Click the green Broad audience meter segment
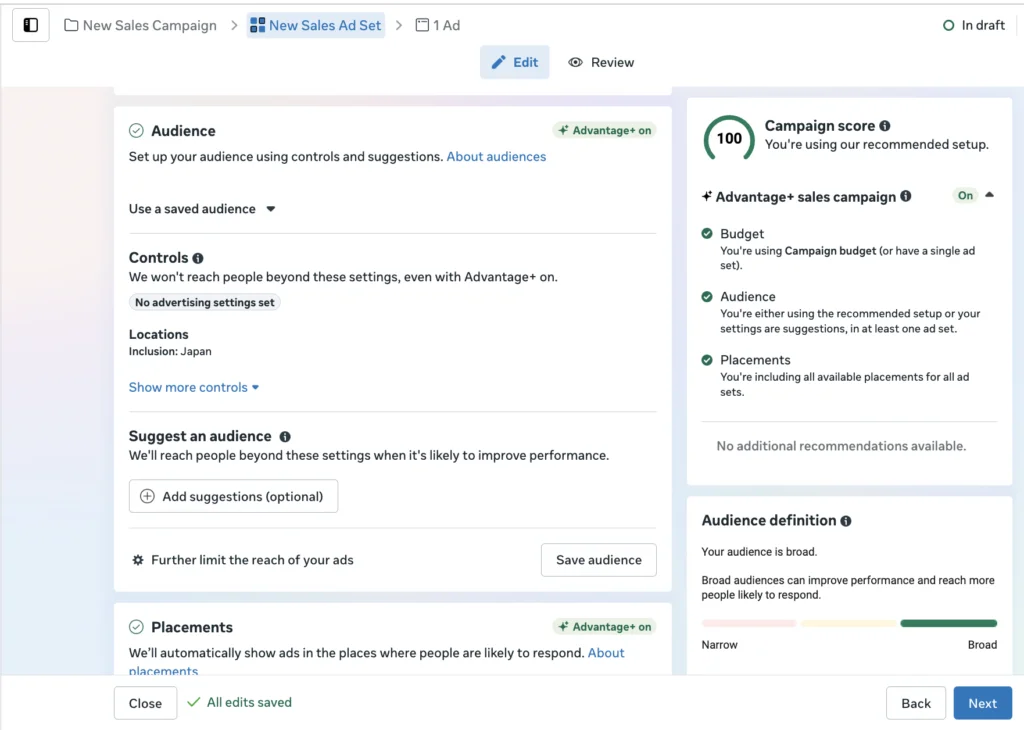1024x730 pixels. (x=948, y=624)
